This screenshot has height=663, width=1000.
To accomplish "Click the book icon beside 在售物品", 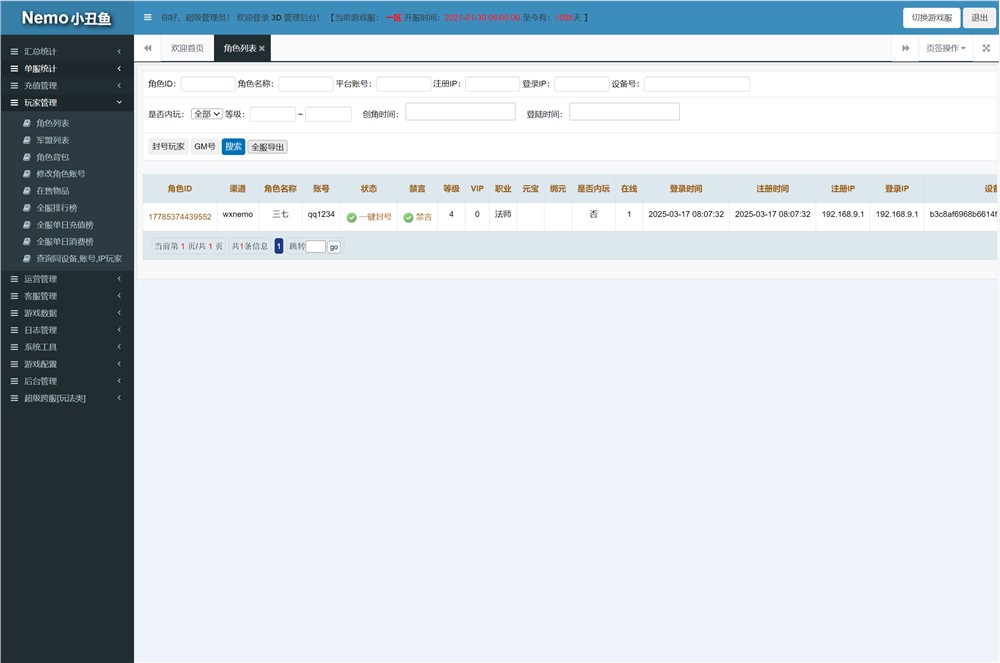I will [26, 191].
